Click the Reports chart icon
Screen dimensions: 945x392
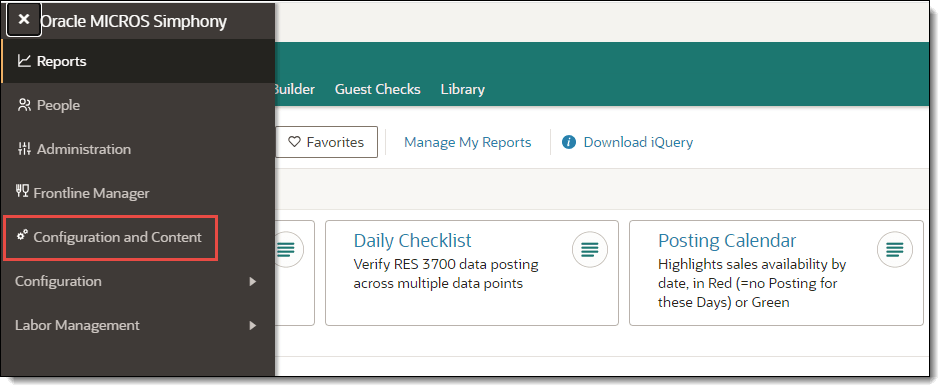point(24,61)
